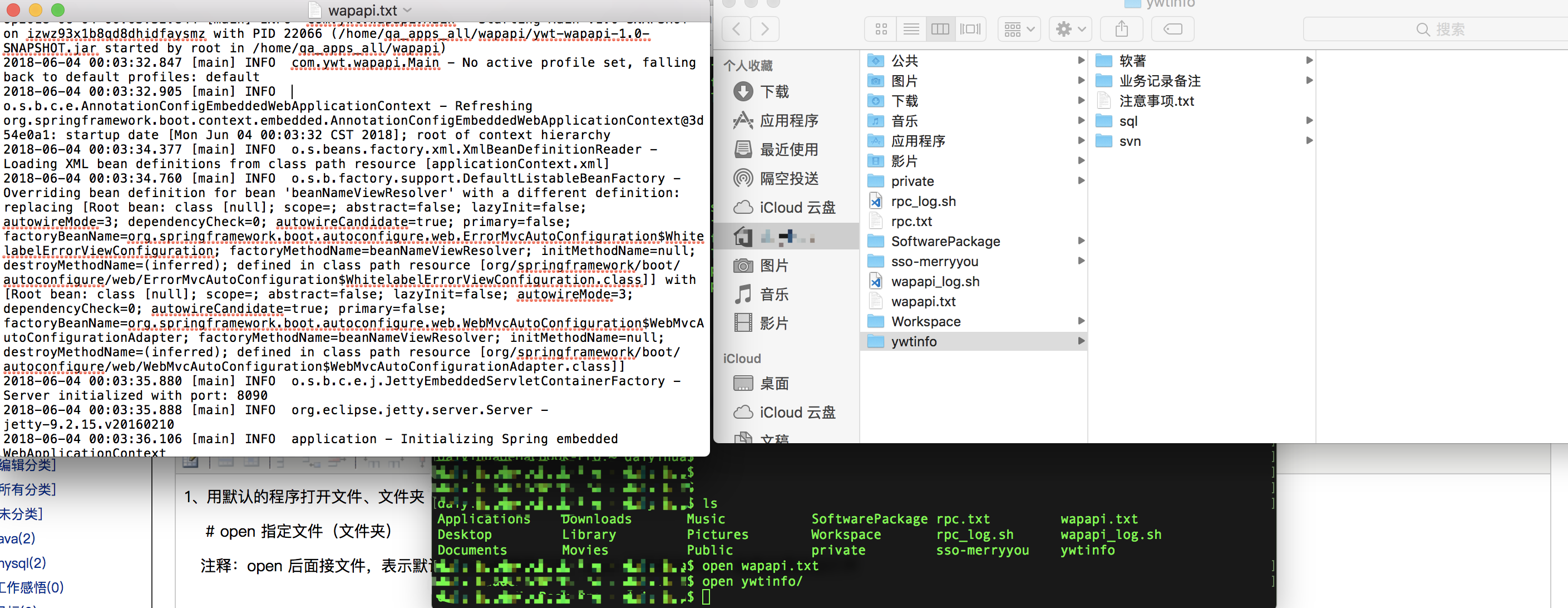
Task: Switch Finder to column view
Action: (x=940, y=28)
